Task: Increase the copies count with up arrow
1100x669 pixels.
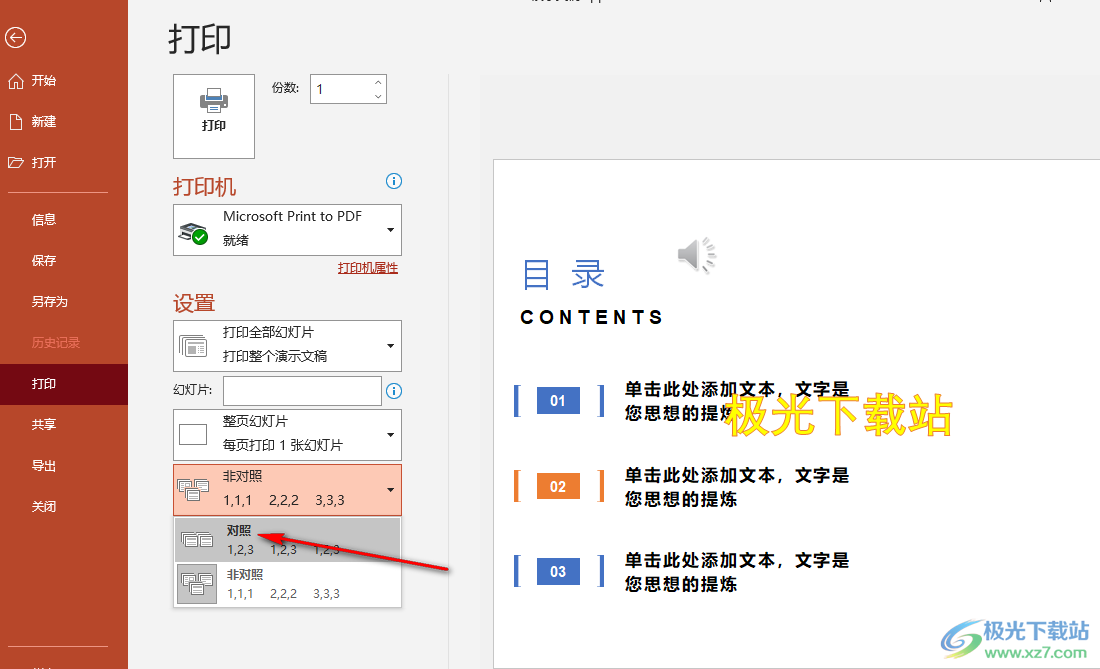Action: click(x=378, y=83)
